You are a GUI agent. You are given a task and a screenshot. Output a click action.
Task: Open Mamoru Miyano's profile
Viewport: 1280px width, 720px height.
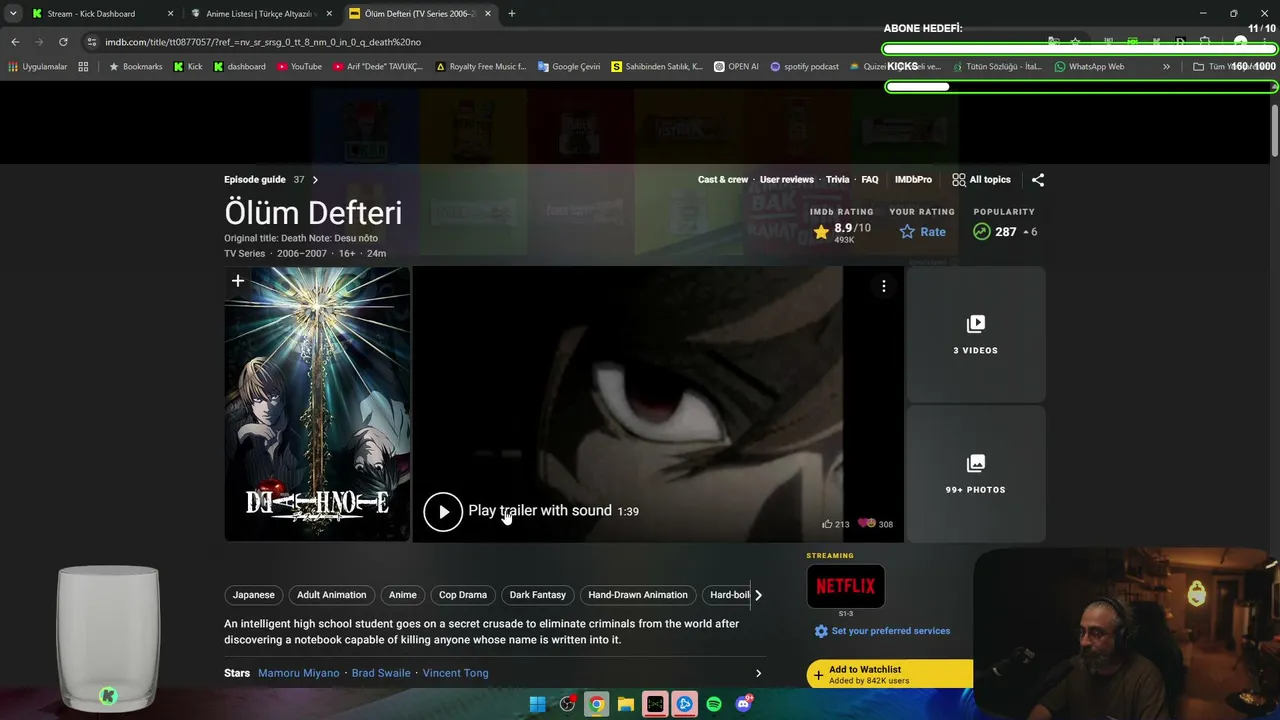299,673
